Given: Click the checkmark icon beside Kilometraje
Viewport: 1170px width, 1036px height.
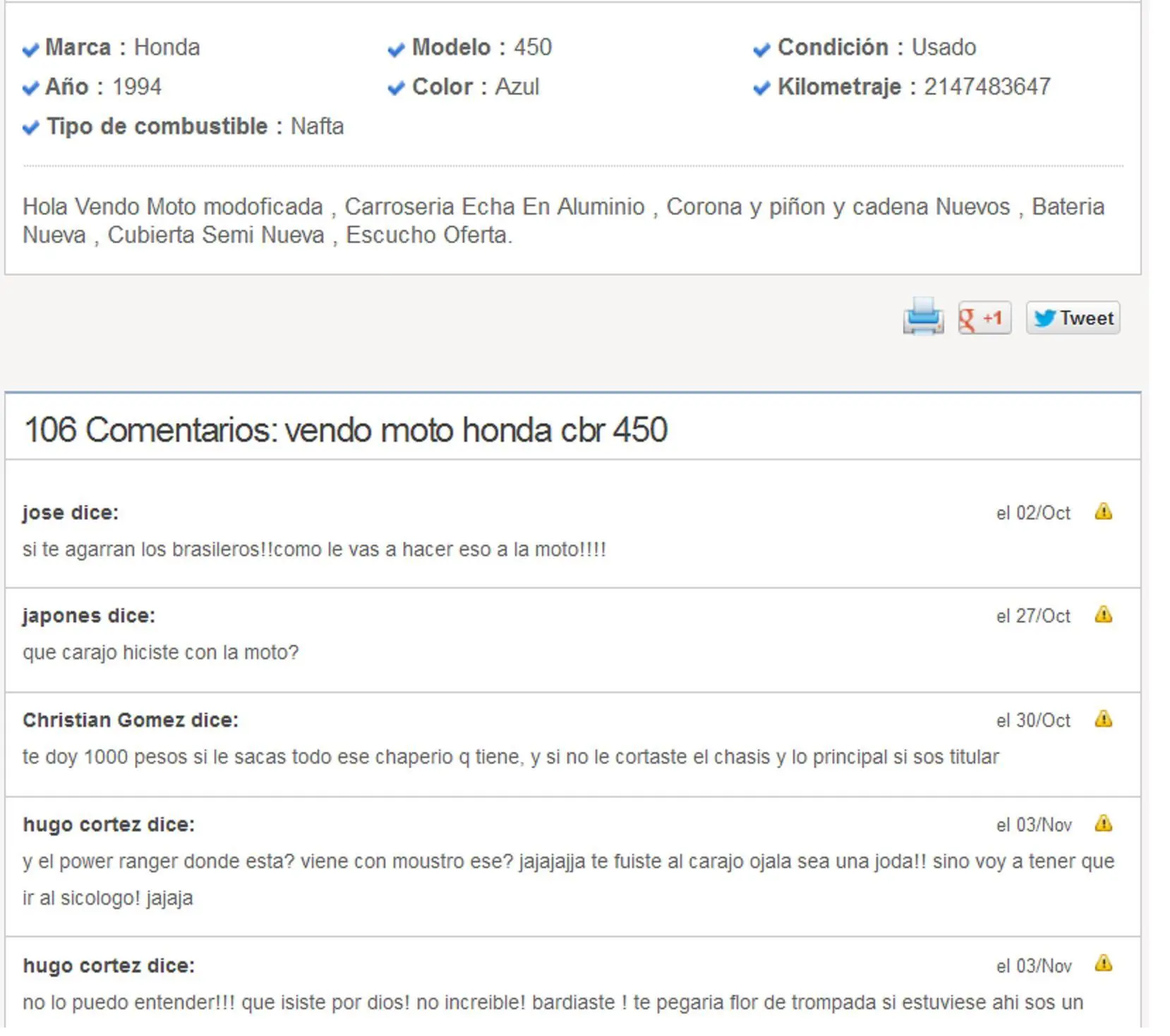Looking at the screenshot, I should [x=761, y=89].
